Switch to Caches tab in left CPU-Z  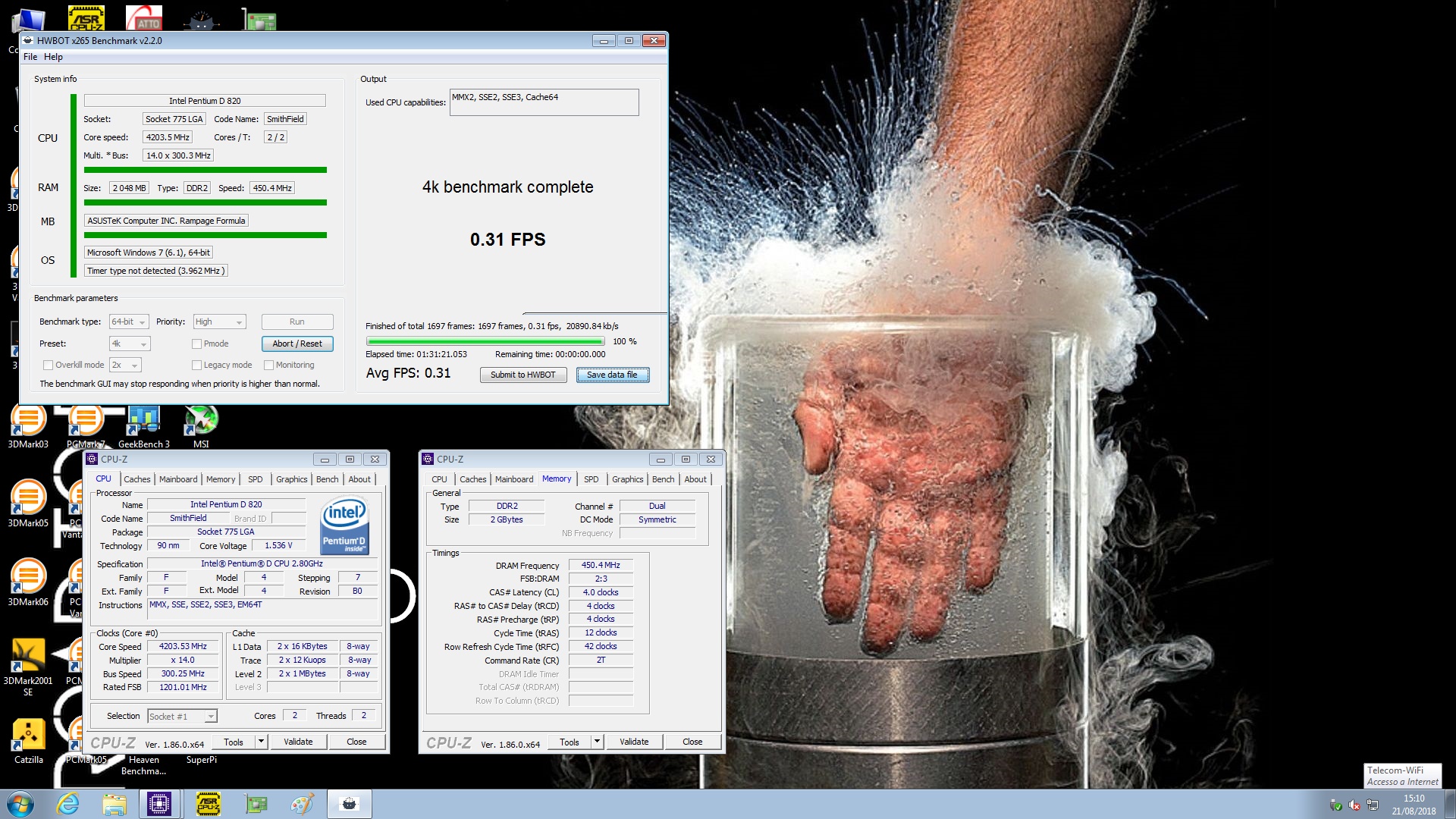137,479
